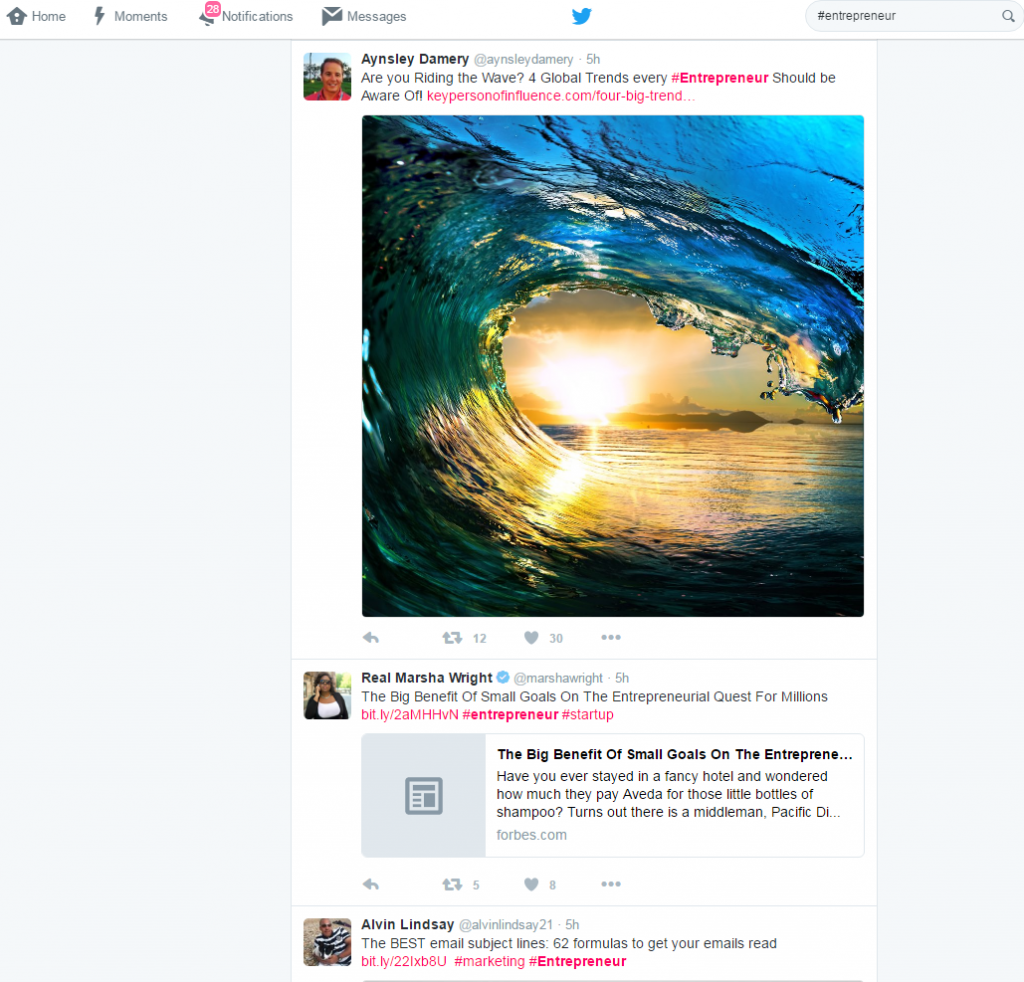The height and width of the screenshot is (982, 1024).
Task: Click the Alvin Lindsay name
Action: pyautogui.click(x=408, y=925)
